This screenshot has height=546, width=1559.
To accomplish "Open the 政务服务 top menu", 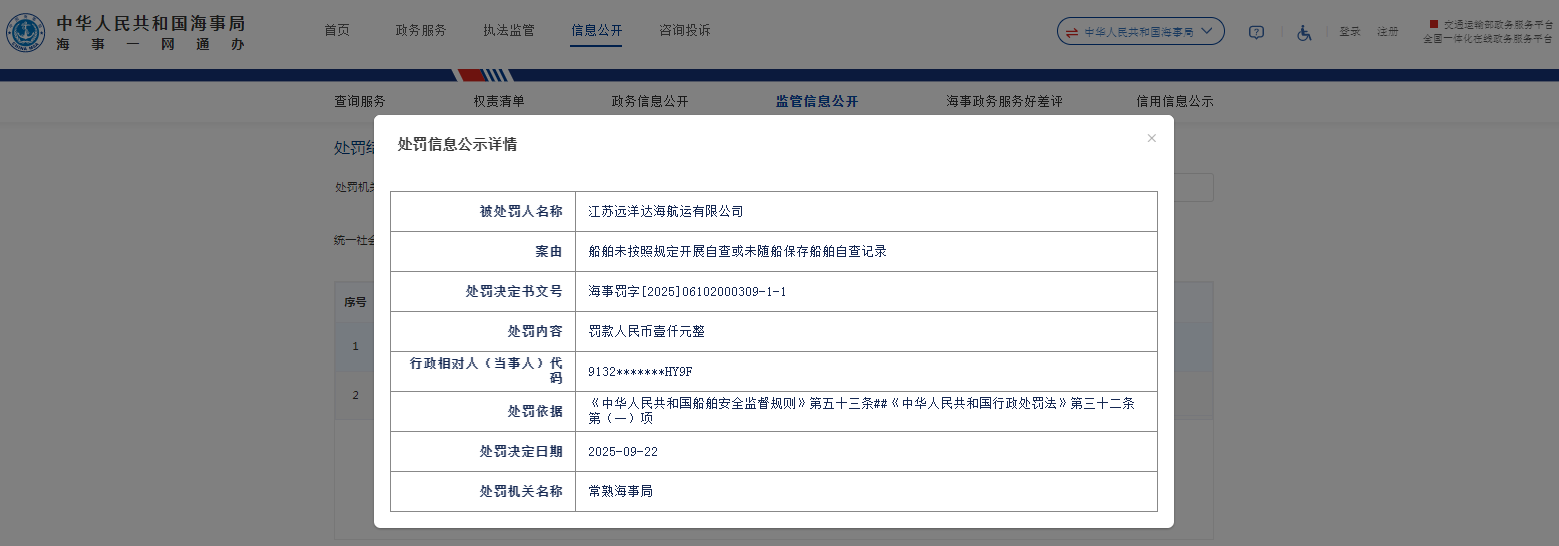I will pyautogui.click(x=421, y=30).
